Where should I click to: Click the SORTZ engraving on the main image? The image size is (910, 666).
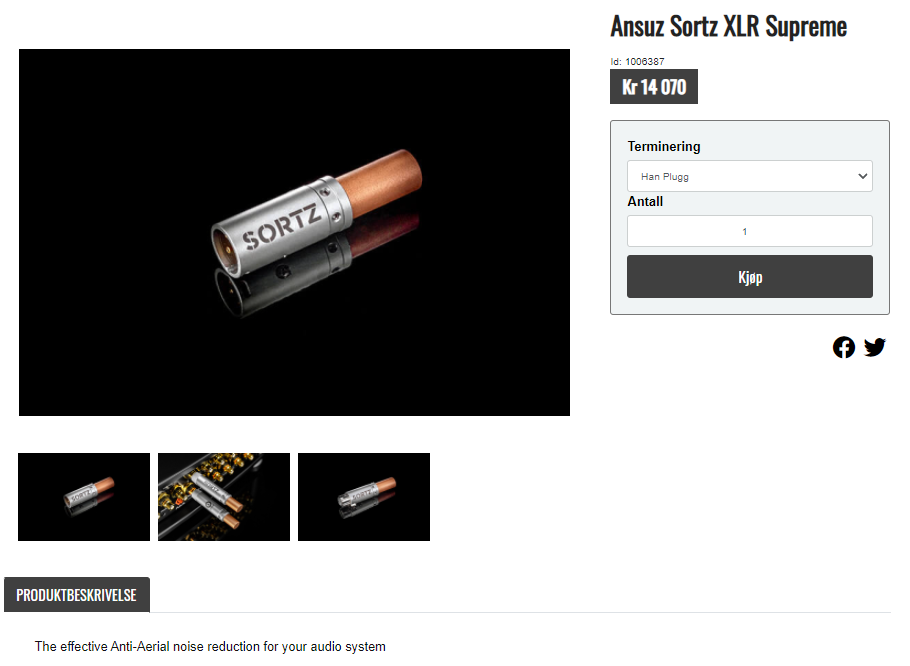[x=281, y=227]
